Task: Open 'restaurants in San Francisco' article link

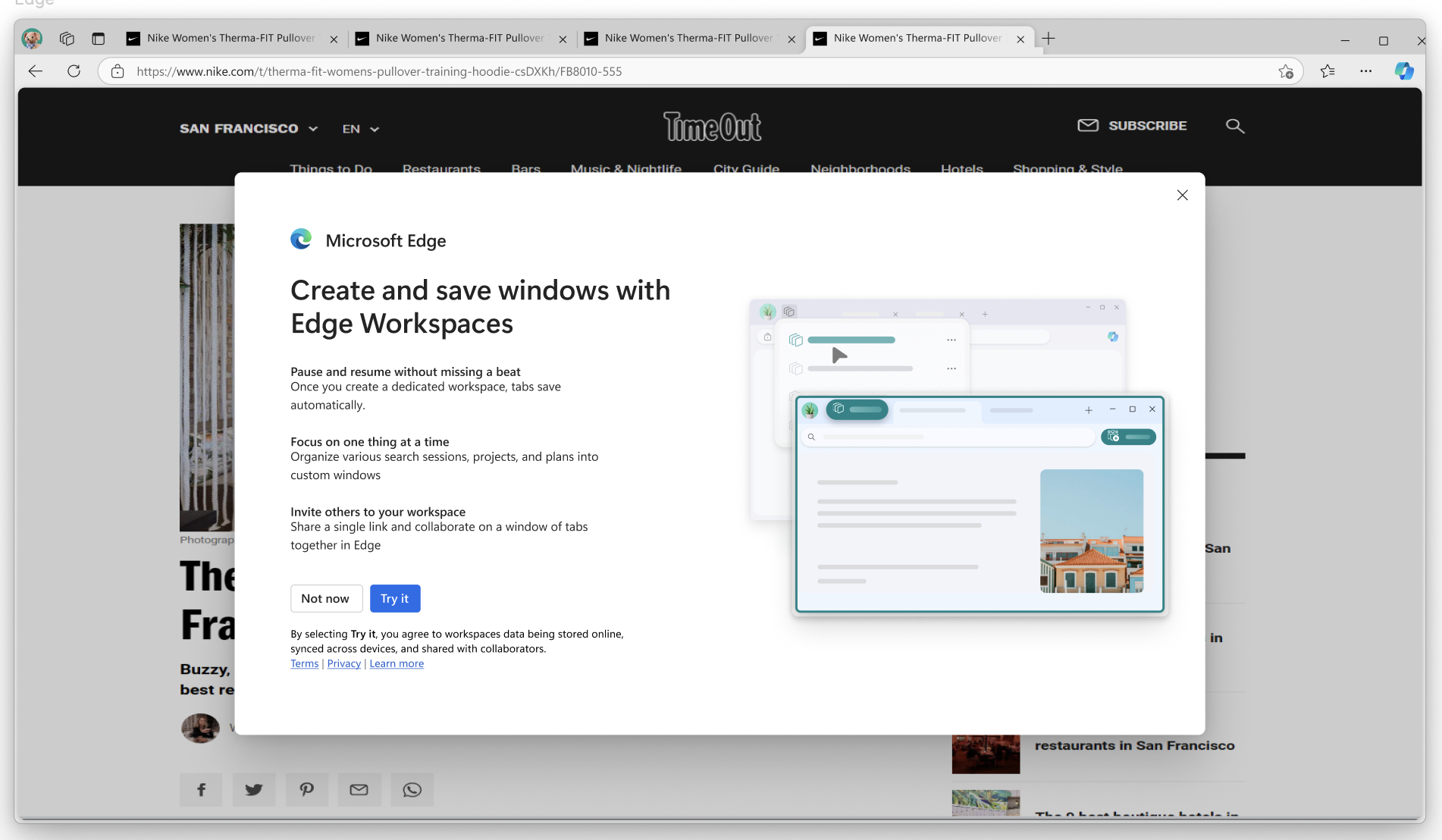Action: (1135, 745)
